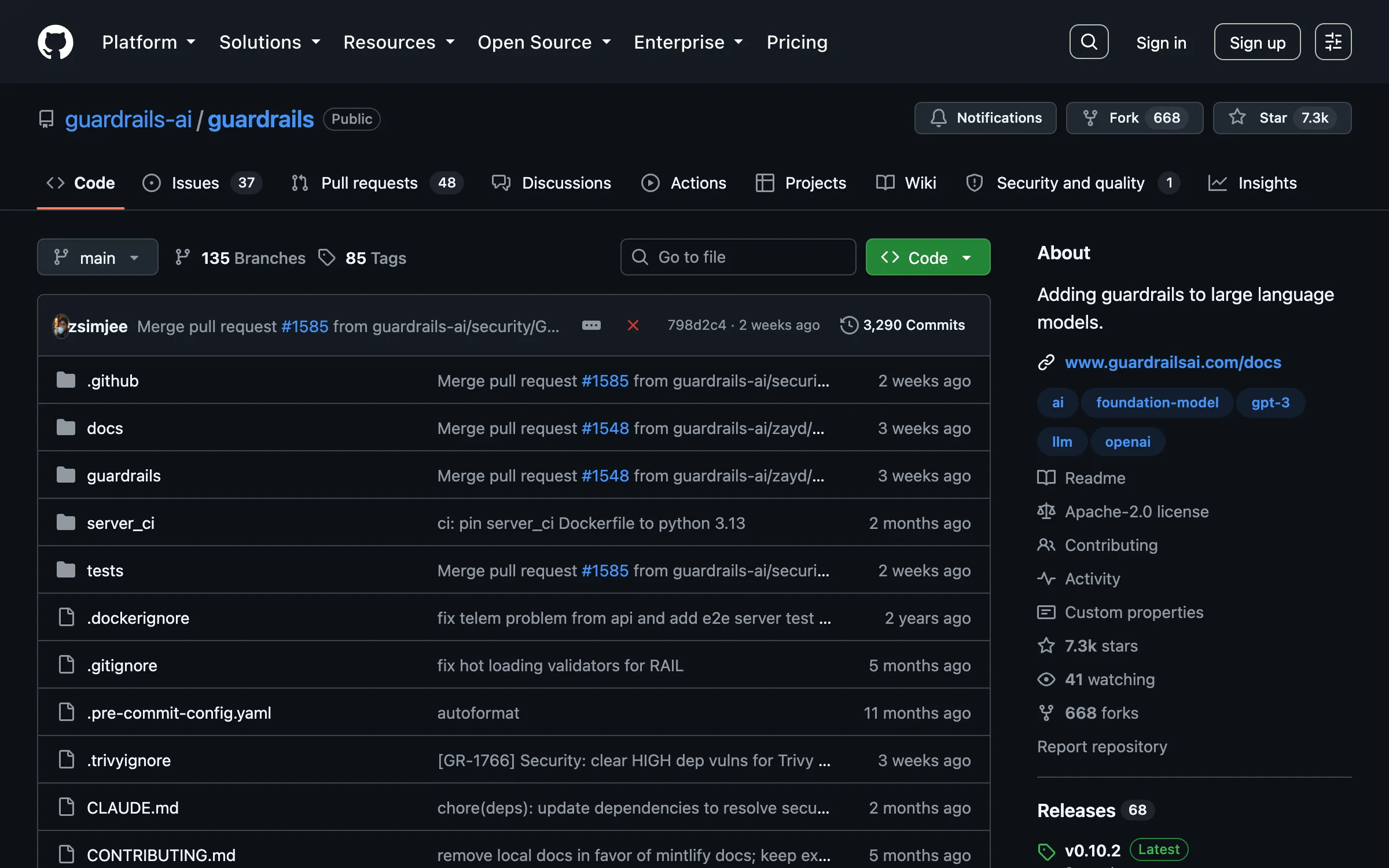Click the scale icon beside Apache-2.0 license
Viewport: 1389px width, 868px height.
coord(1046,512)
